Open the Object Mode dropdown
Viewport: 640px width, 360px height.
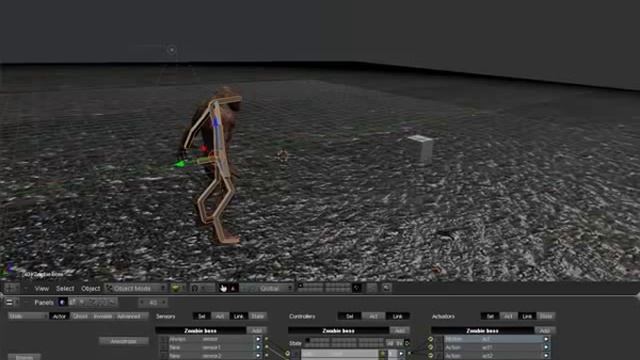(x=136, y=288)
